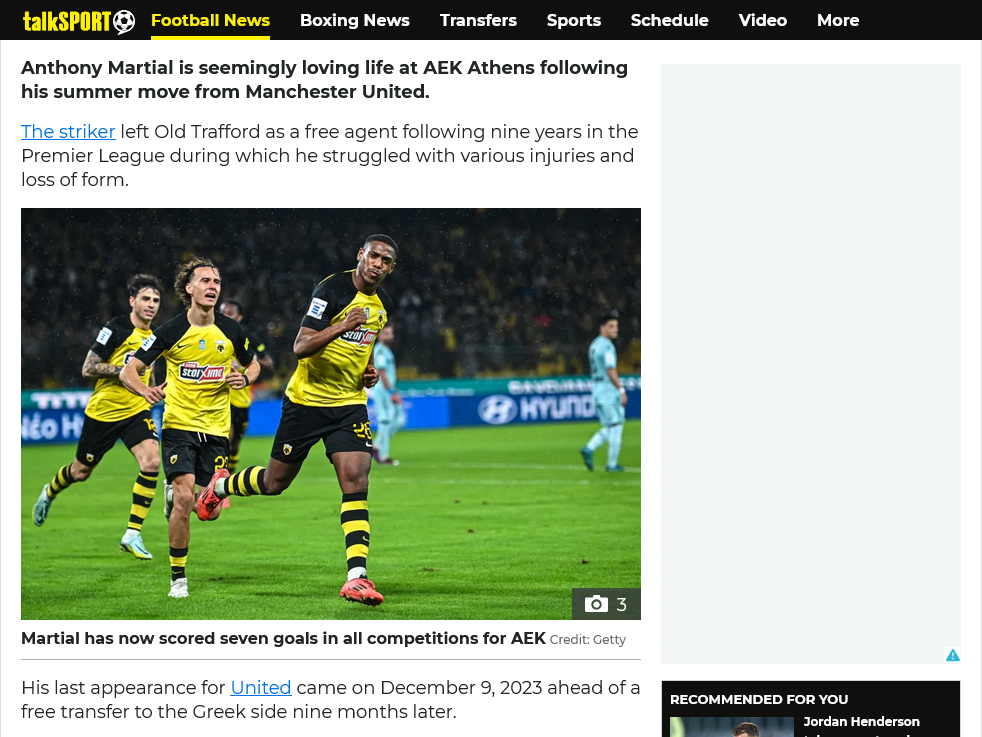982x737 pixels.
Task: Open the 'United' hyperlink
Action: [x=261, y=688]
